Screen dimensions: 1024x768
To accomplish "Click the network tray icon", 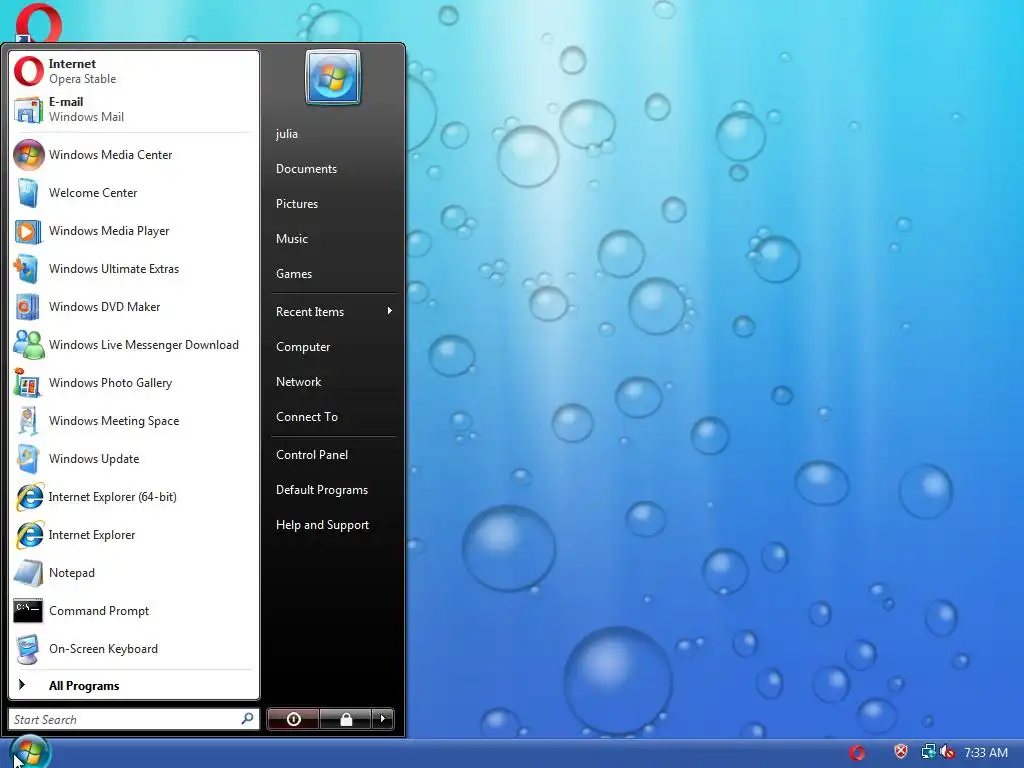I will click(928, 752).
